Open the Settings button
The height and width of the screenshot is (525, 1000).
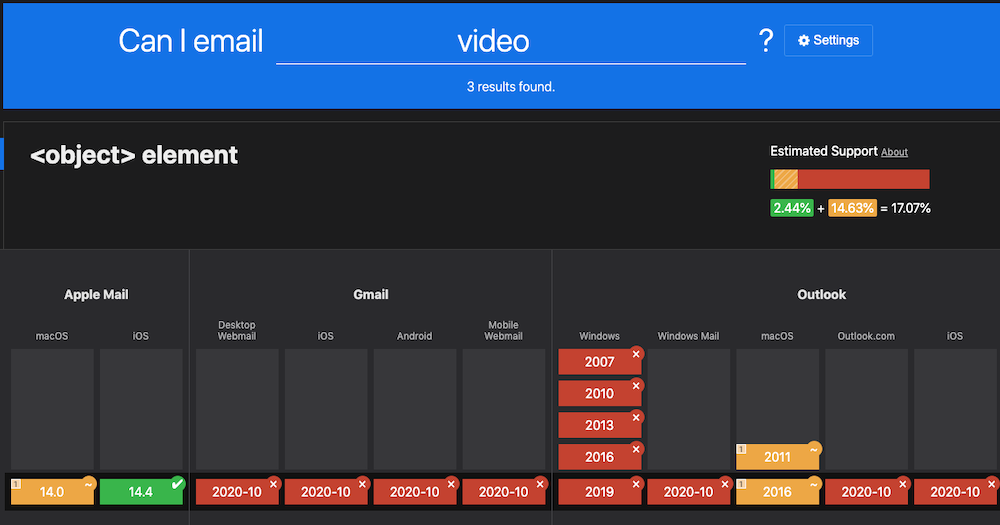click(828, 40)
